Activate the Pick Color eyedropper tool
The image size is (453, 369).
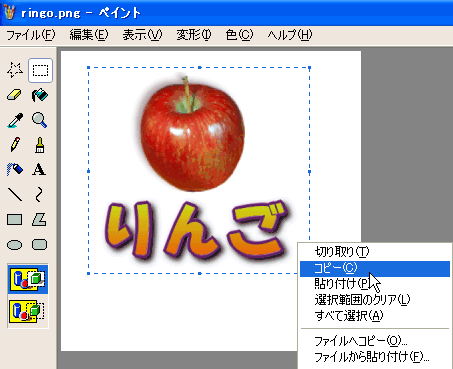(15, 120)
